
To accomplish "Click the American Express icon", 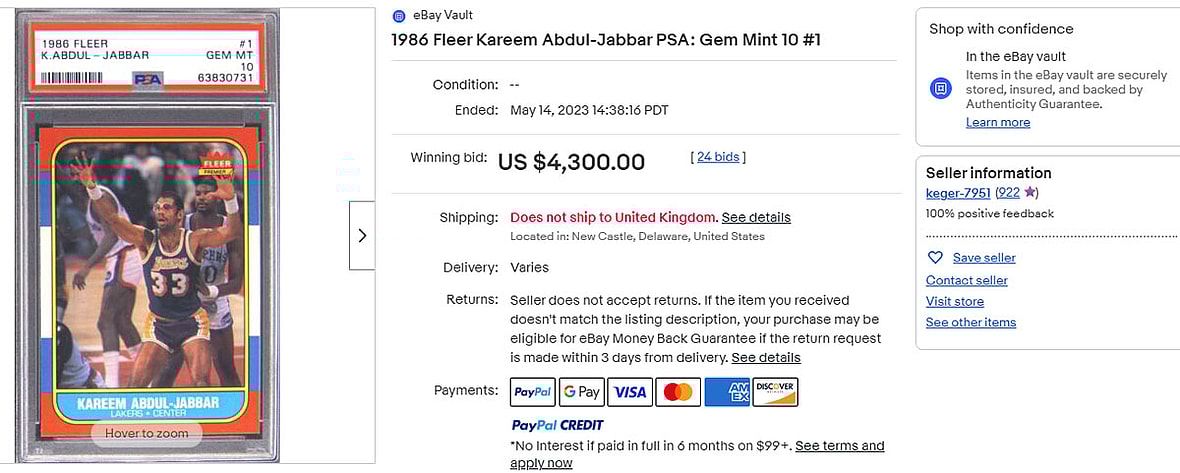I will point(727,392).
